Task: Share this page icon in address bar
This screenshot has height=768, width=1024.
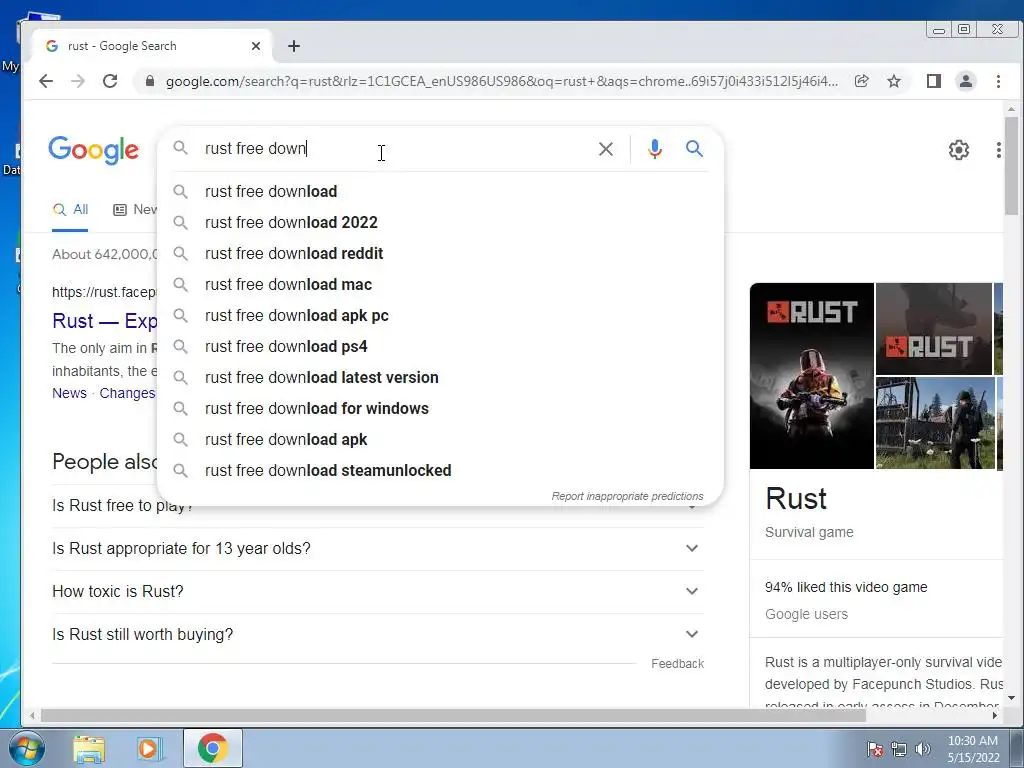Action: tap(861, 81)
